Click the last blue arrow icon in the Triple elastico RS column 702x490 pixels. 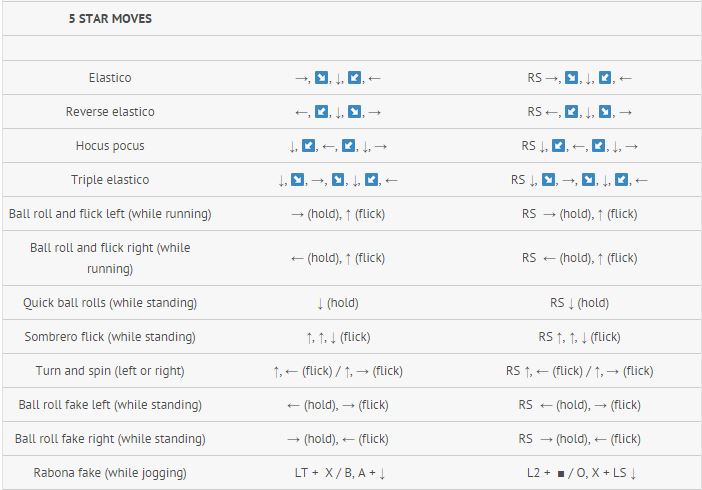coord(621,180)
